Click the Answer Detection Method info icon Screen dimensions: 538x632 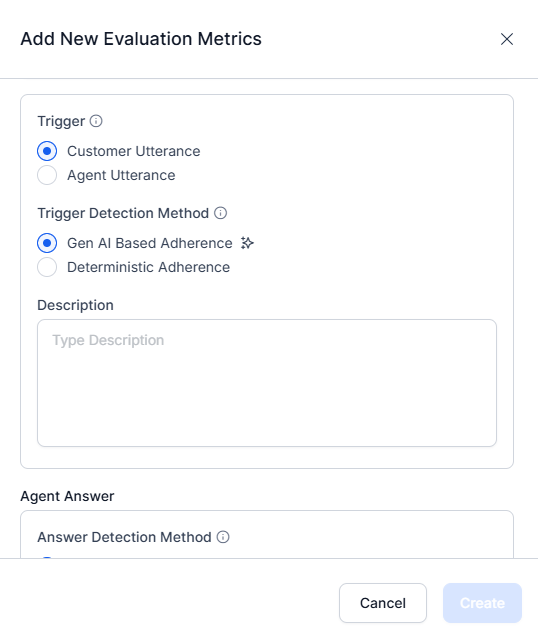tap(223, 537)
